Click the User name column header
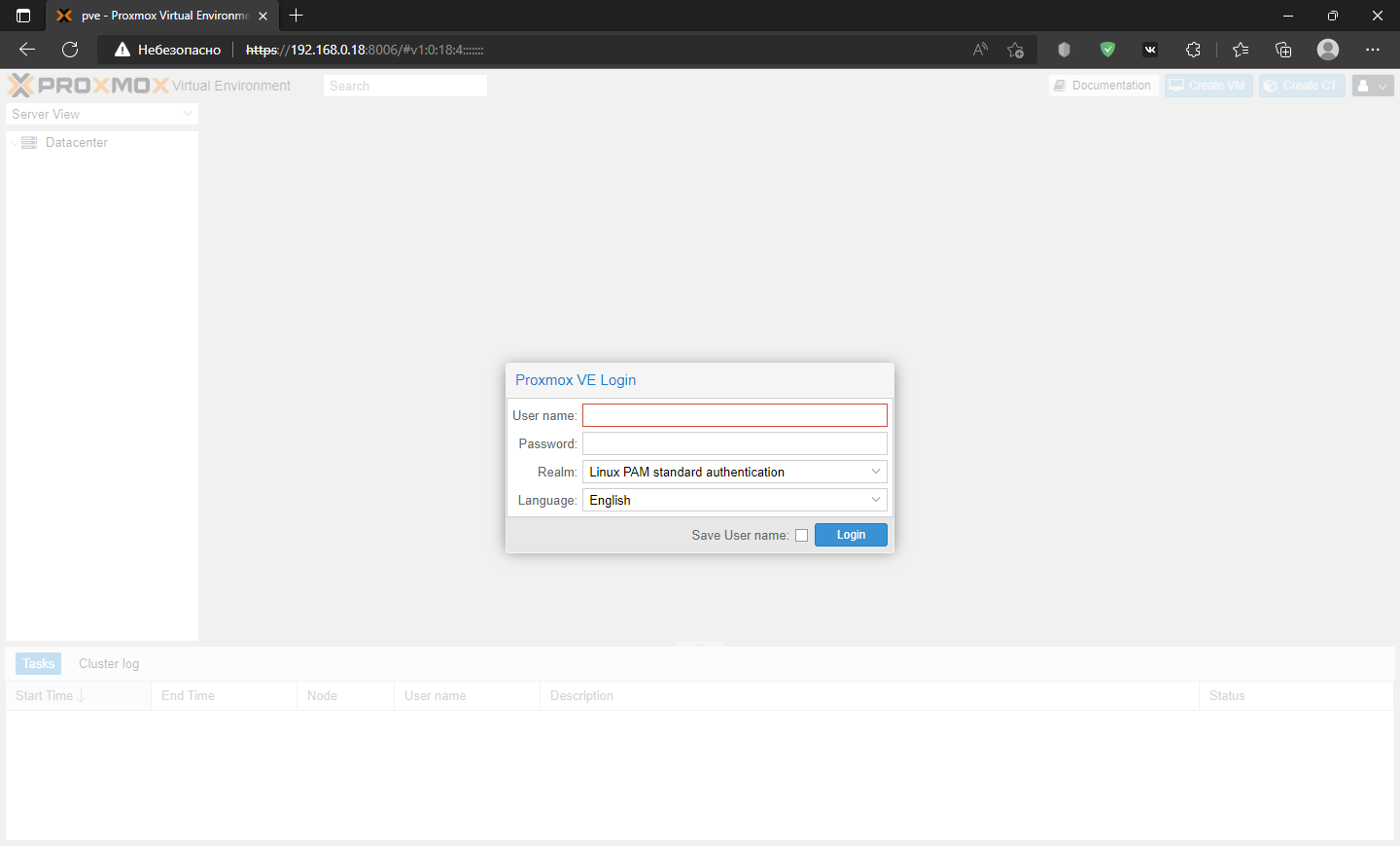This screenshot has height=846, width=1400. [x=467, y=696]
